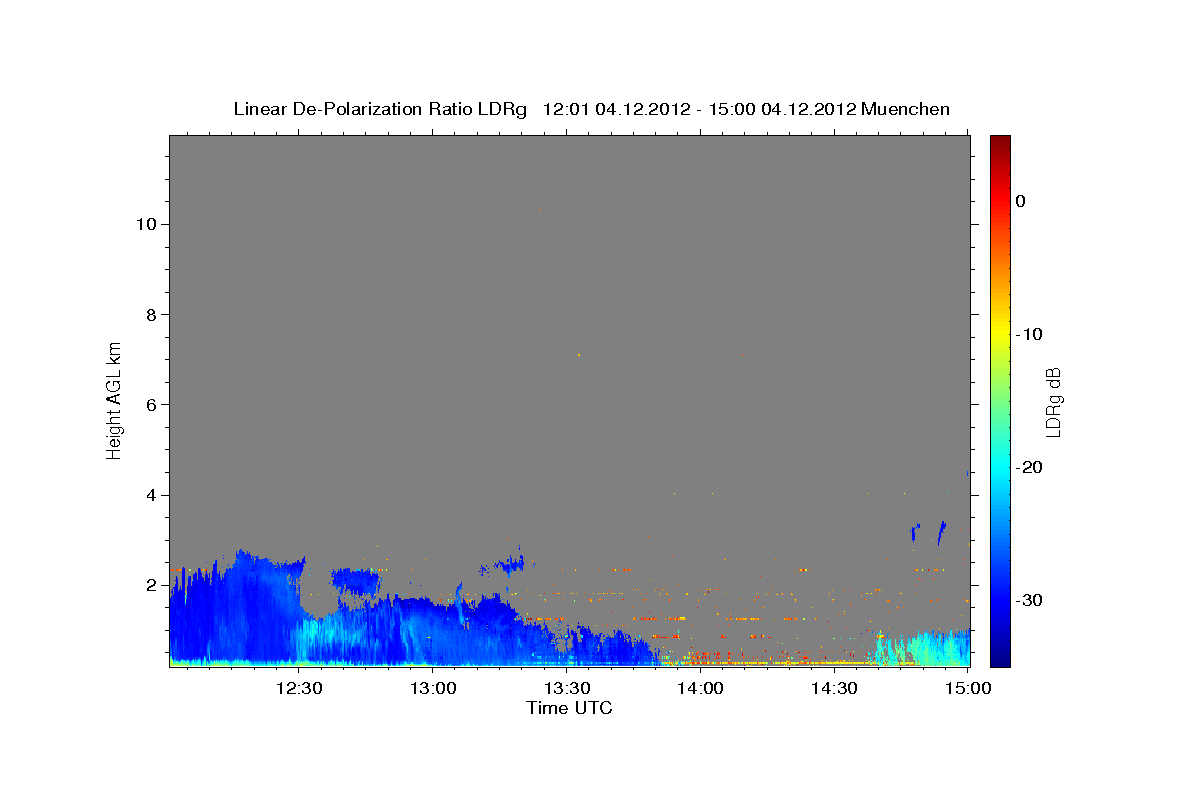
Task: Click the colorbar value -10
Action: (x=1031, y=334)
